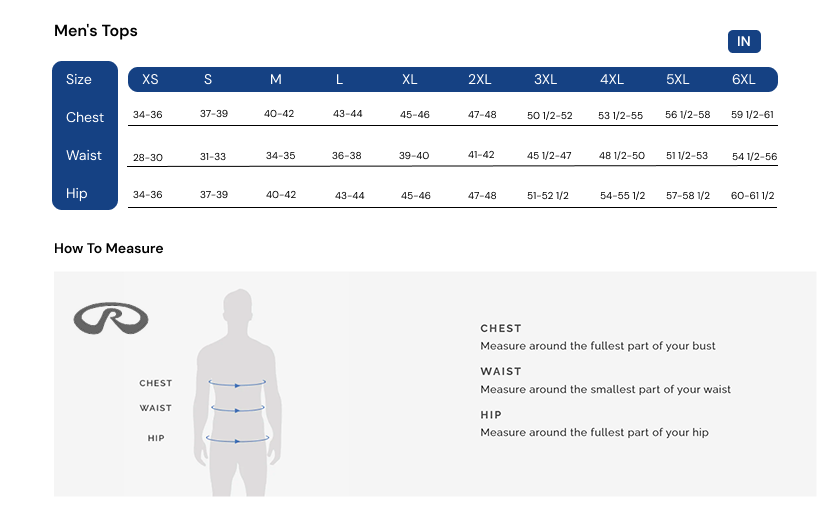This screenshot has width=828, height=511.
Task: Select the body silhouette figure's head
Action: click(x=237, y=306)
